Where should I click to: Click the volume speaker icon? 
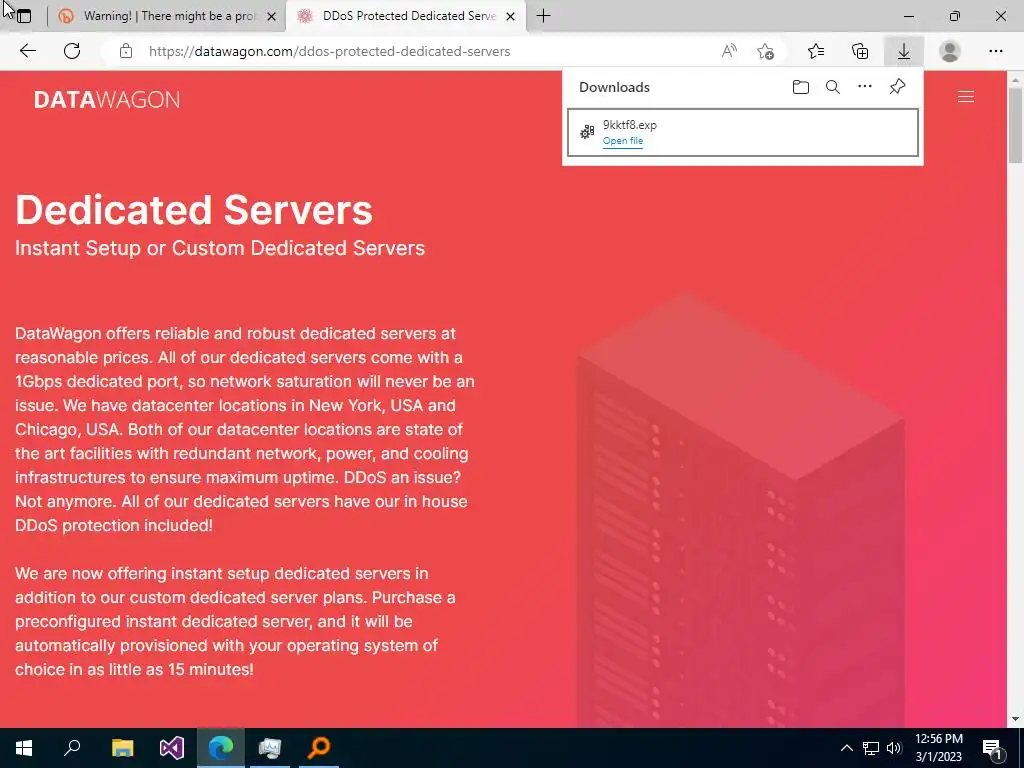[x=894, y=748]
